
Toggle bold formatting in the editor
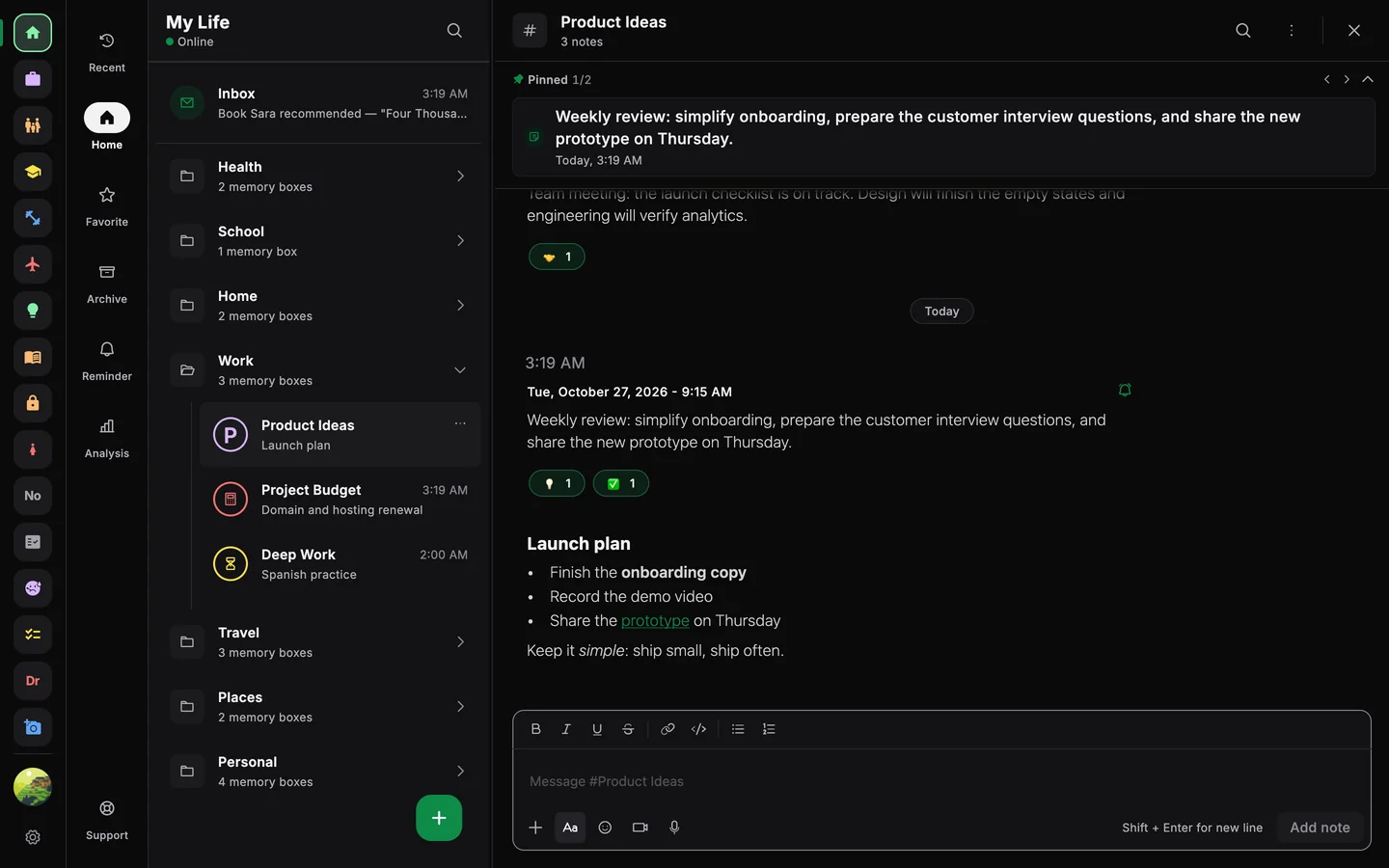click(536, 729)
